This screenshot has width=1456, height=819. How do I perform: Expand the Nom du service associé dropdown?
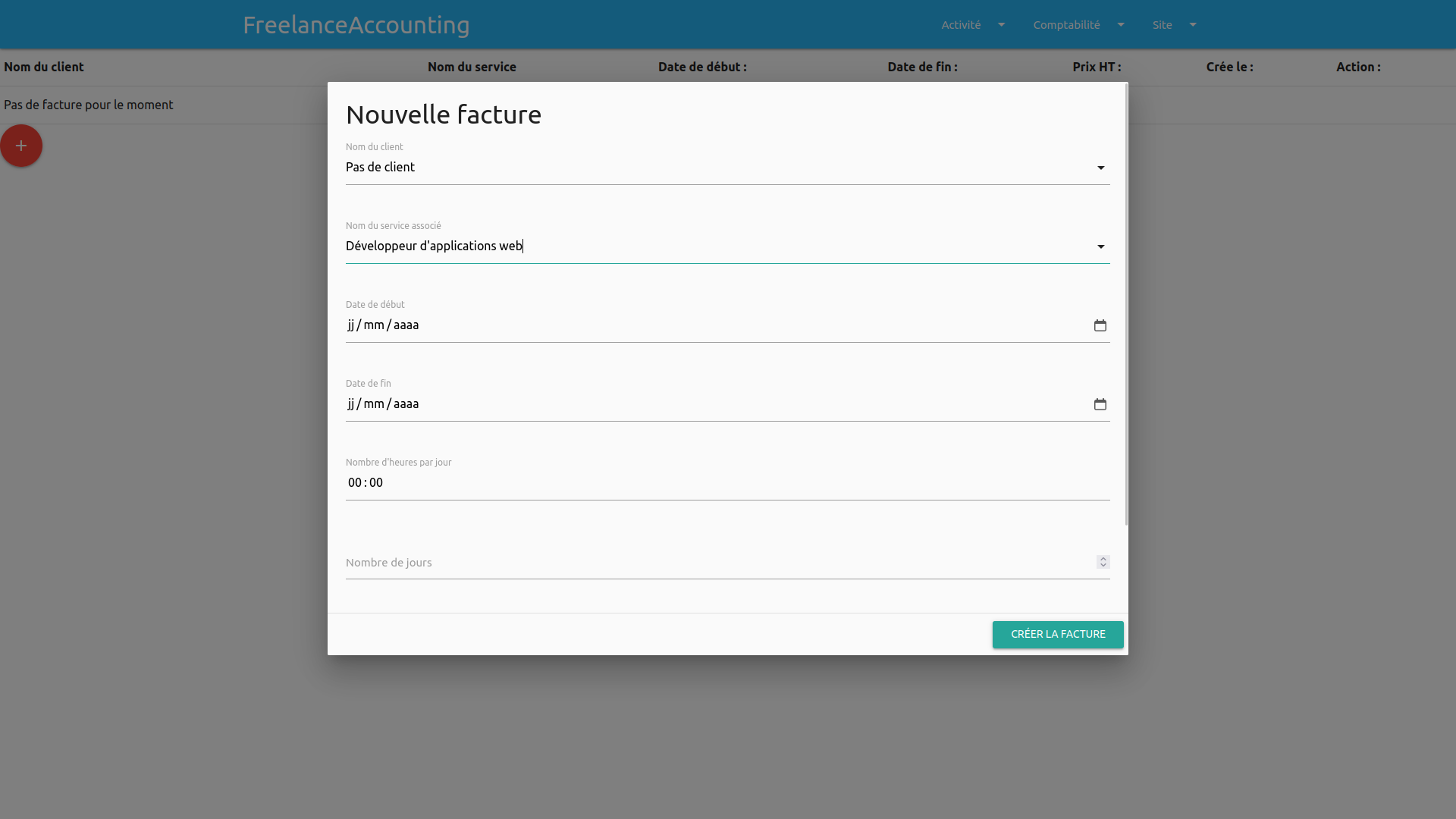(1100, 246)
